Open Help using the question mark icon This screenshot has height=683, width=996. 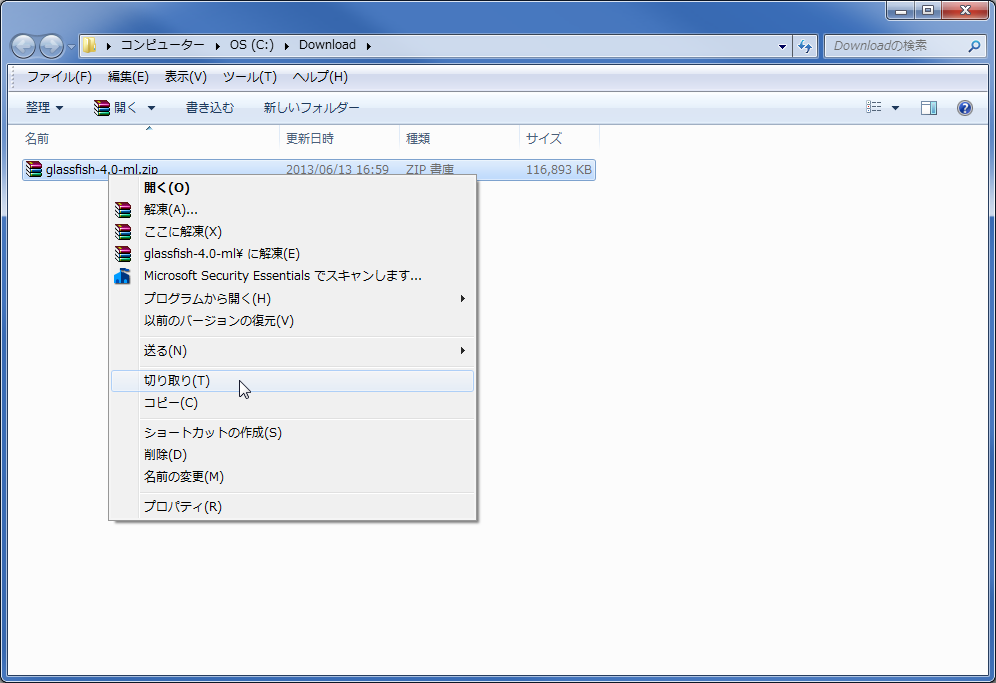pyautogui.click(x=962, y=108)
